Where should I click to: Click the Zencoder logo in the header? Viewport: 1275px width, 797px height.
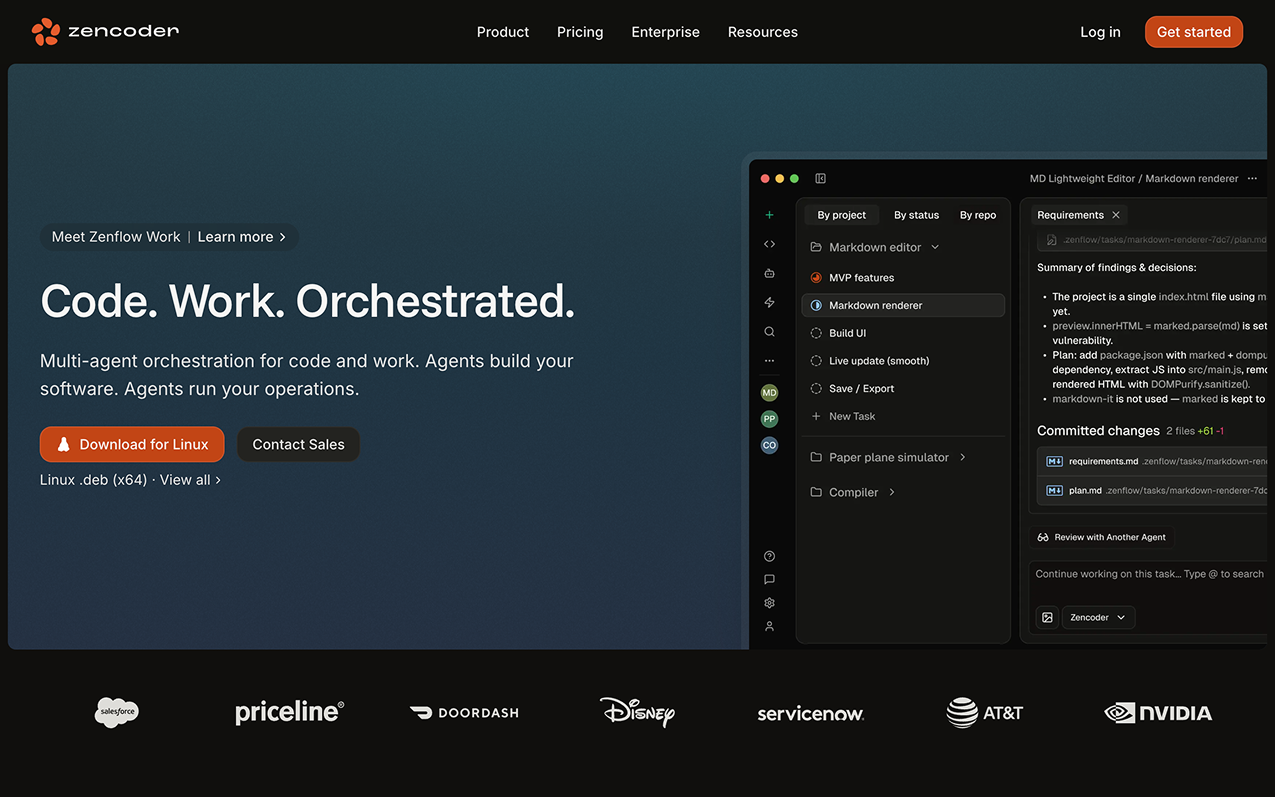105,32
